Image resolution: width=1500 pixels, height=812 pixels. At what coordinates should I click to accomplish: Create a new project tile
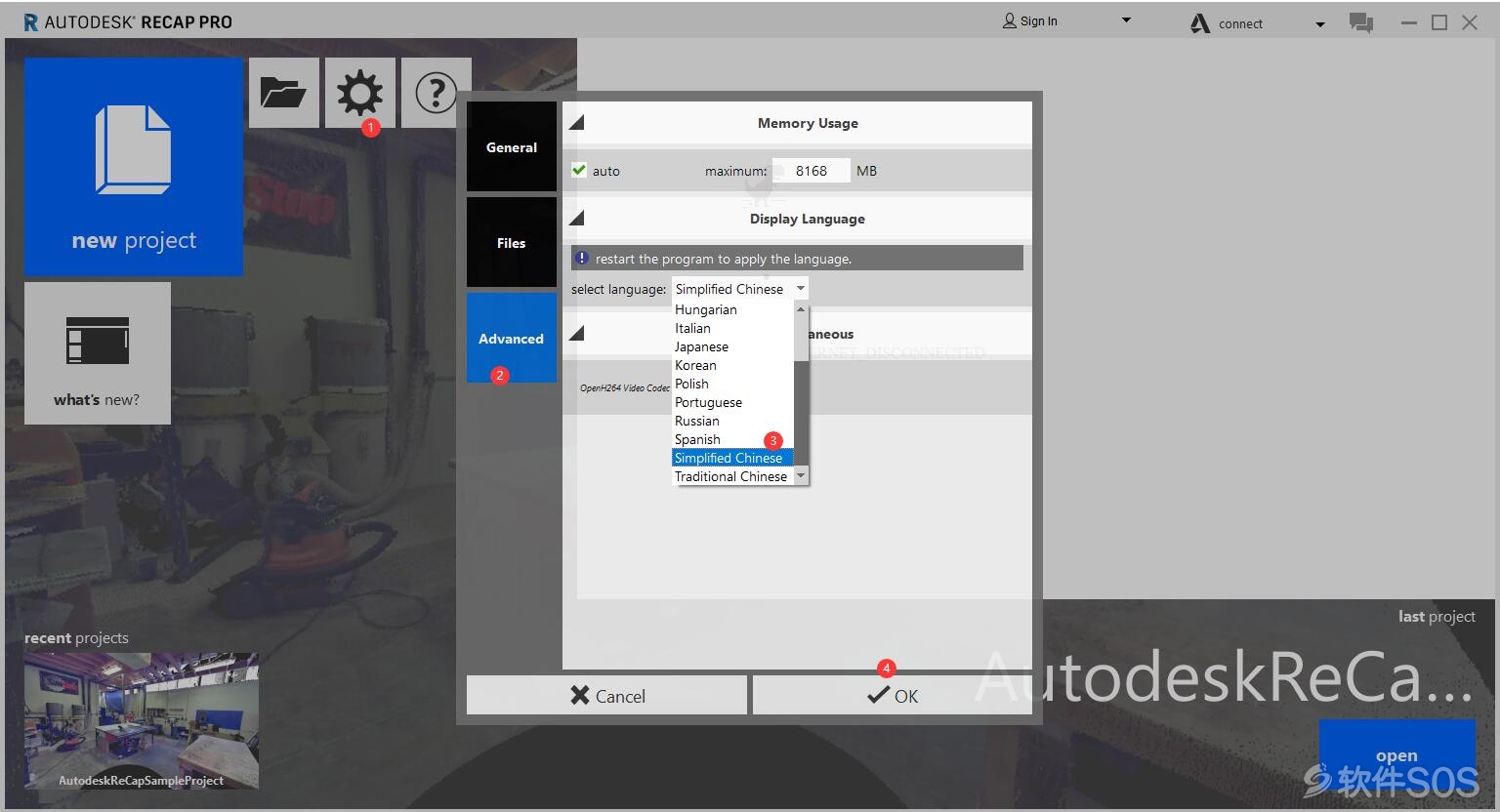[134, 167]
